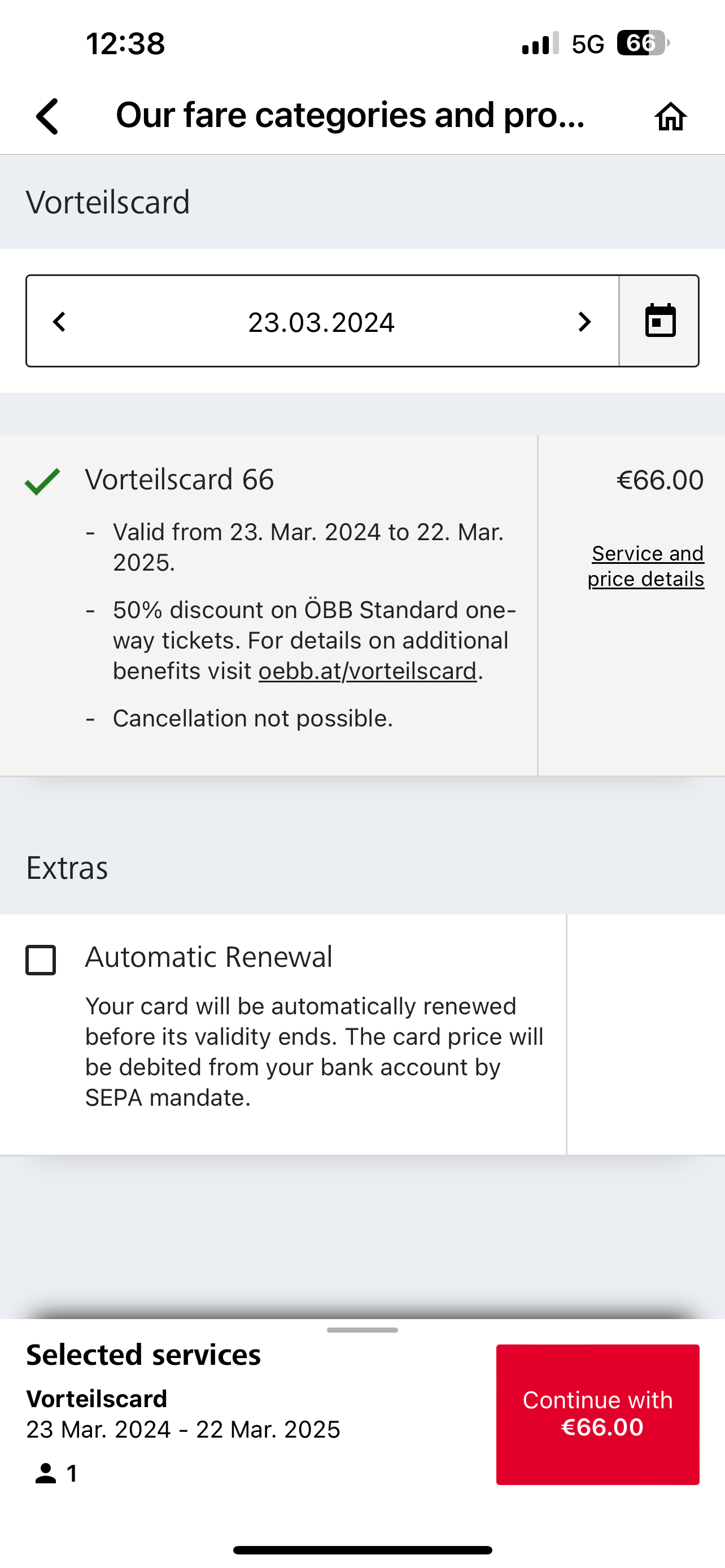725x1568 pixels.
Task: Select the Vorteilscard 66 option
Action: 180,480
